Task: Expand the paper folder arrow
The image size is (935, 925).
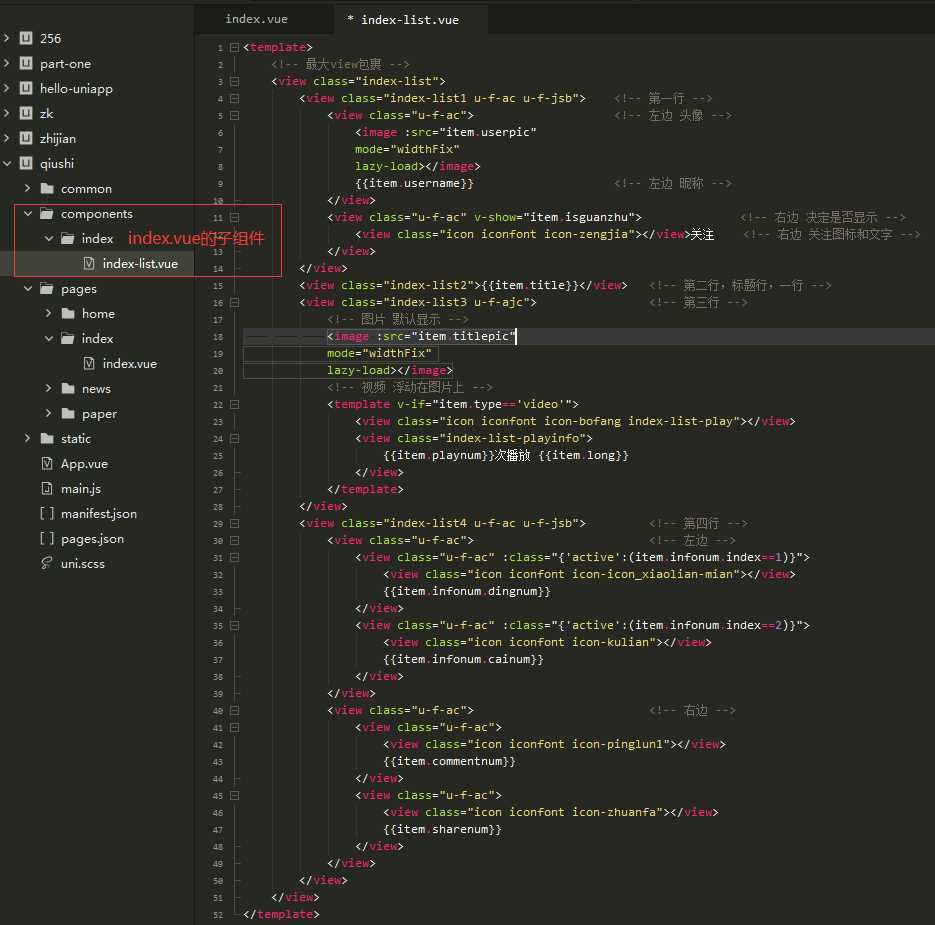Action: point(48,413)
